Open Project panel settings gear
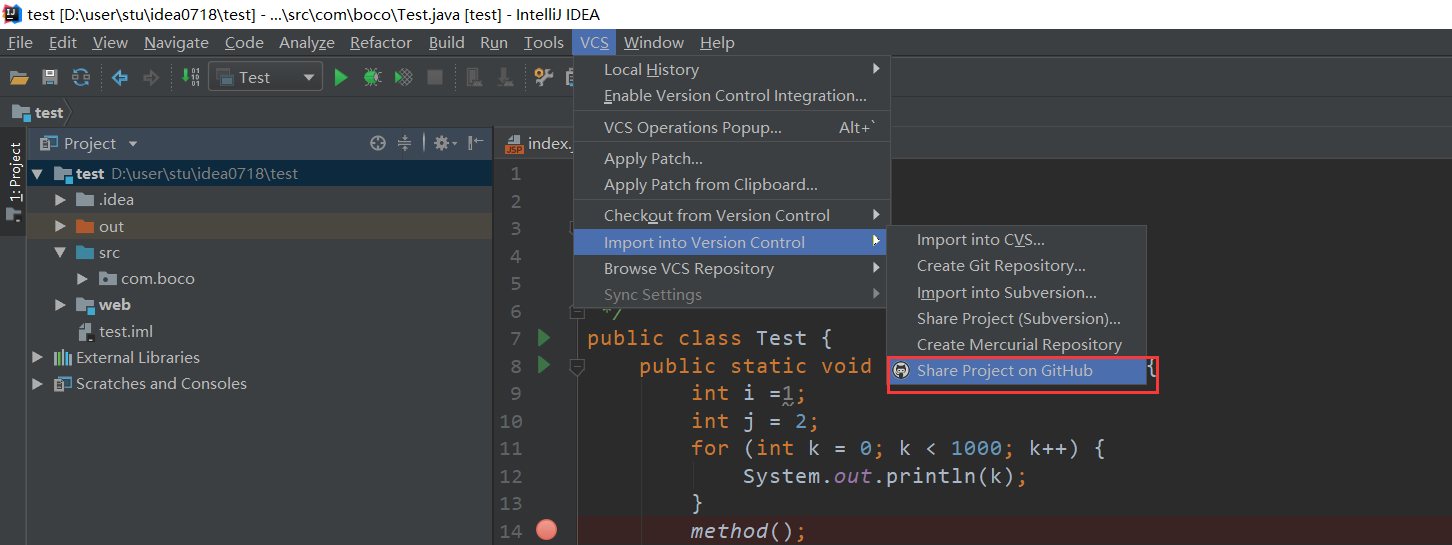1452x545 pixels. point(445,143)
